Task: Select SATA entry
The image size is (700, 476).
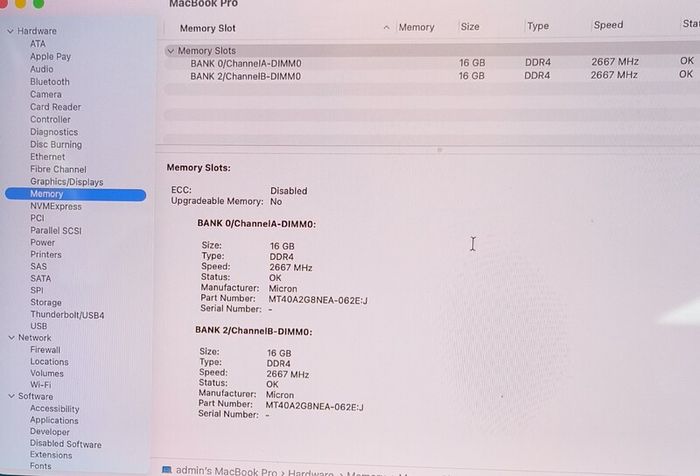Action: click(41, 278)
